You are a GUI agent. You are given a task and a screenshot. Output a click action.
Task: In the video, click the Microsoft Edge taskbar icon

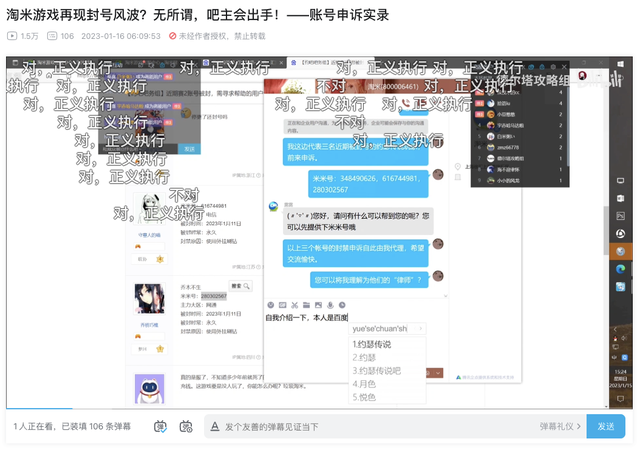(620, 269)
